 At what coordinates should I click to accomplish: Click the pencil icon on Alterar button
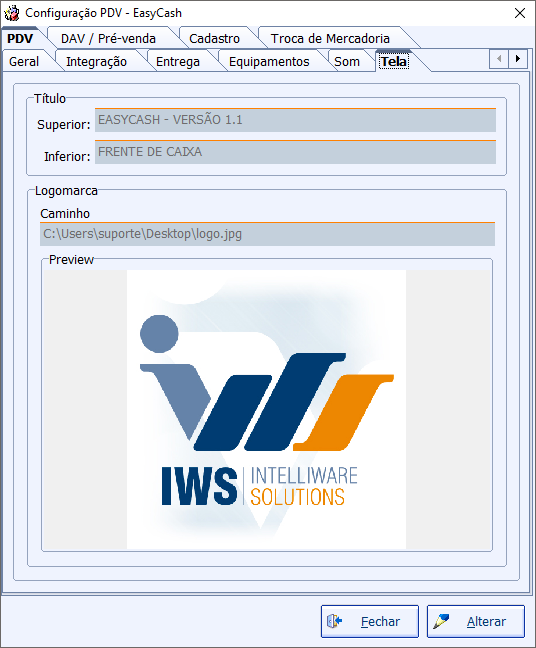[441, 621]
